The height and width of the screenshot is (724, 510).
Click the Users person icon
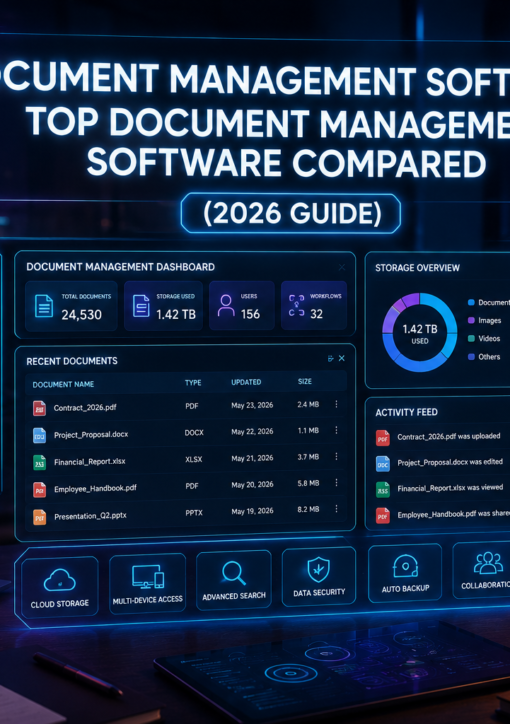coord(226,305)
